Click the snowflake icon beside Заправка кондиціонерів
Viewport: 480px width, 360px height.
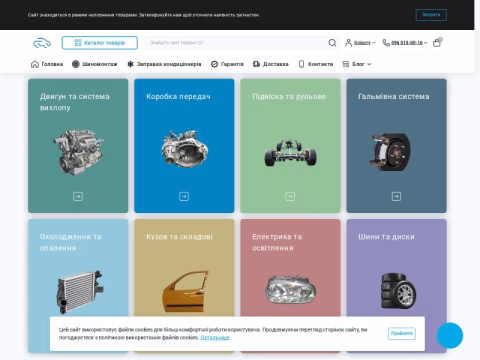tap(130, 64)
